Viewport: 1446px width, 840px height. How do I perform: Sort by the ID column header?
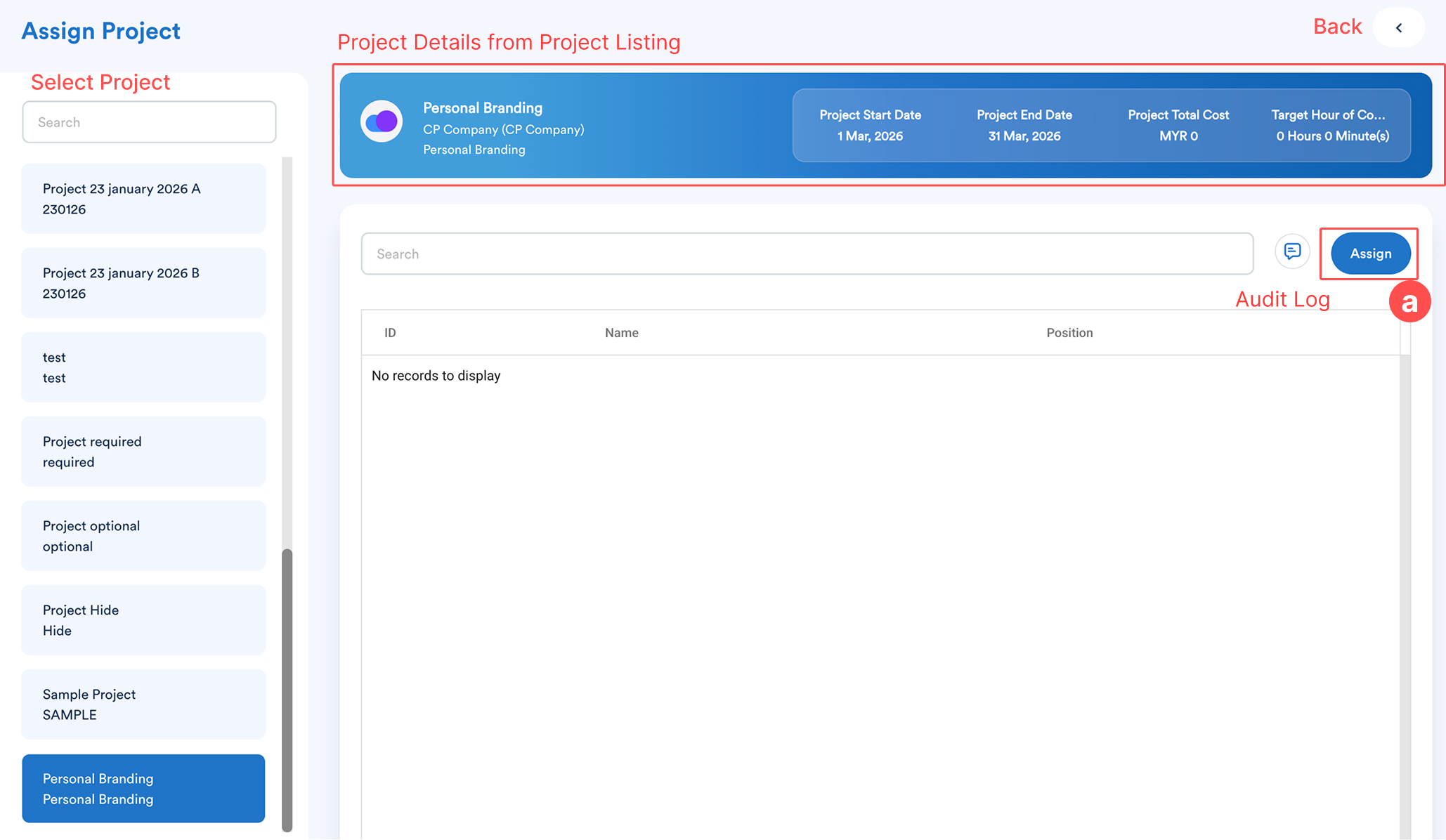390,333
